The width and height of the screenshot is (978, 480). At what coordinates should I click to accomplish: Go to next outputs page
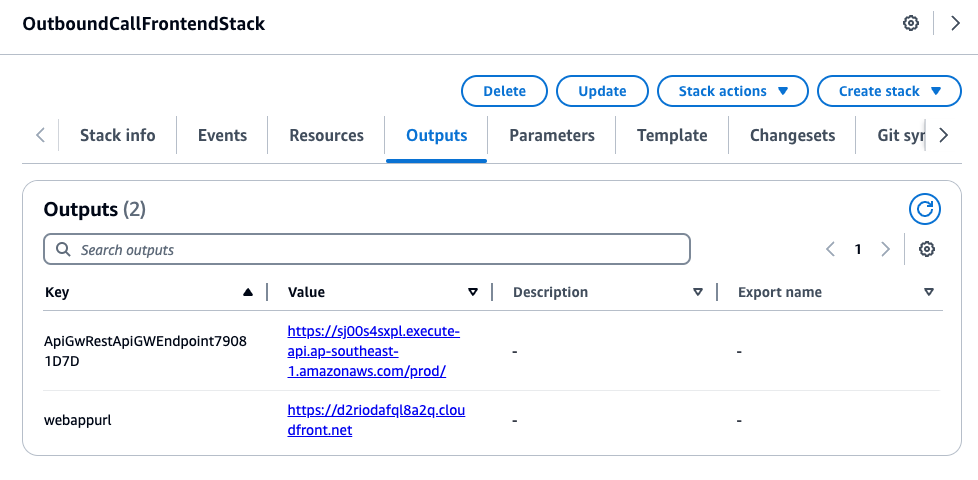pos(885,249)
